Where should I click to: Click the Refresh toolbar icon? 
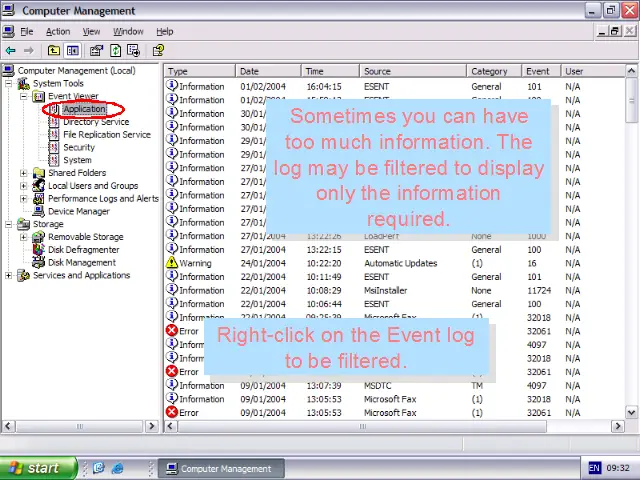pos(116,51)
